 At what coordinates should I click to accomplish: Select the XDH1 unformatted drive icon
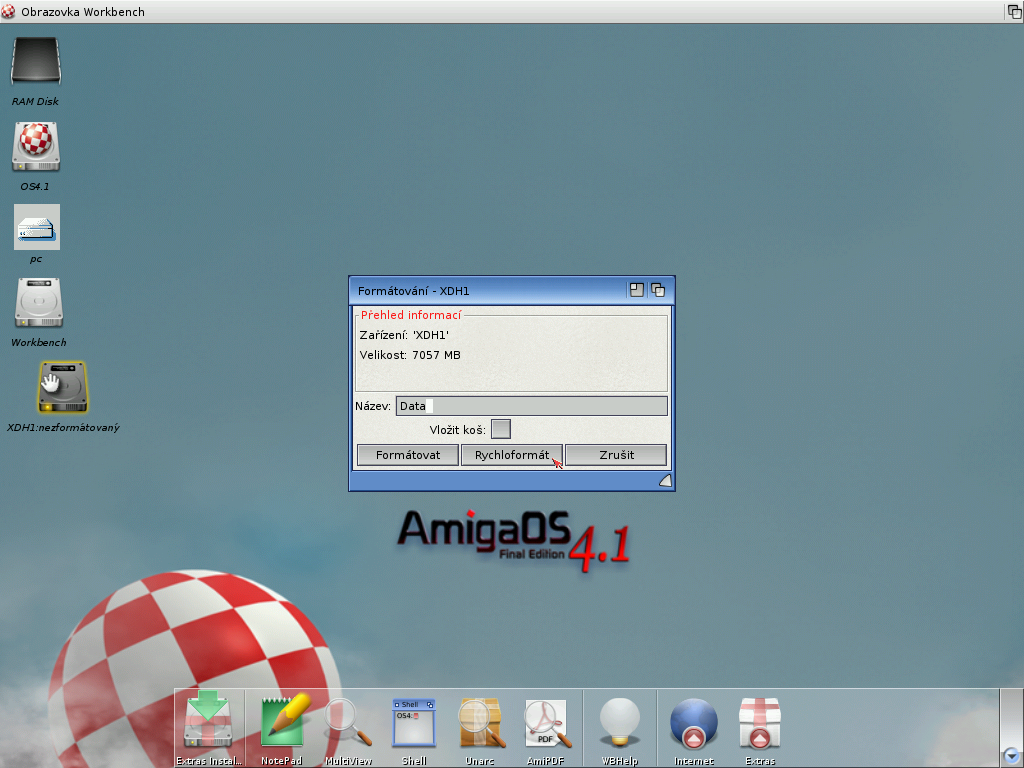62,387
